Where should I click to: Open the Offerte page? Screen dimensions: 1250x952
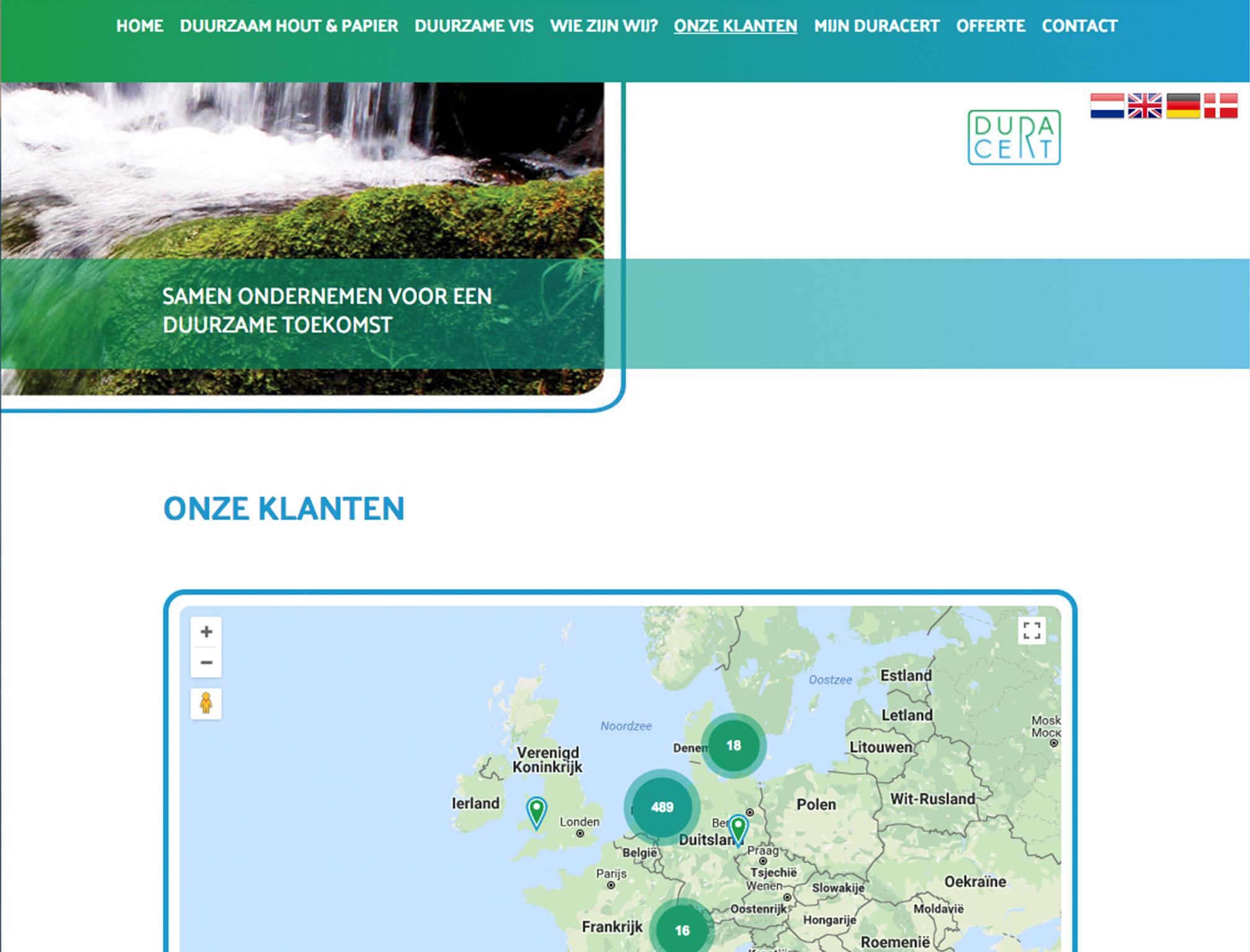(x=991, y=26)
